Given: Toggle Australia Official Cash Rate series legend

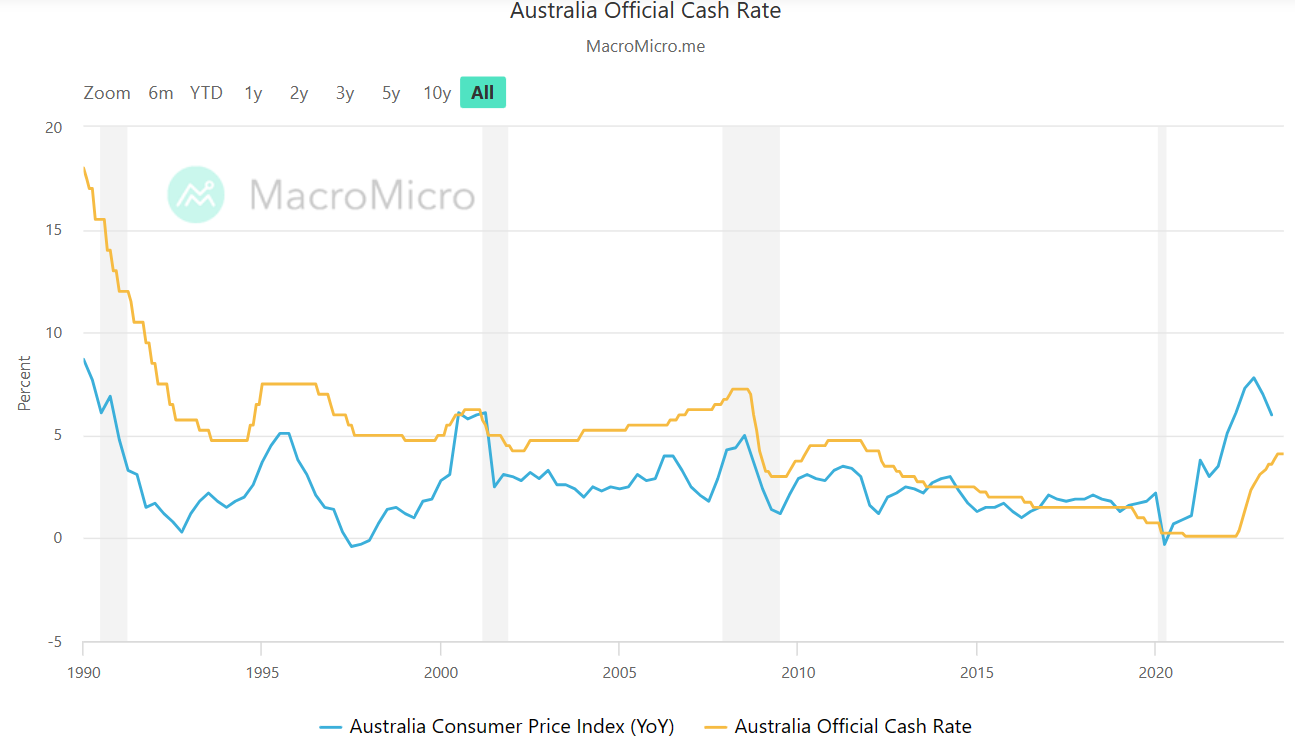Looking at the screenshot, I should (852, 727).
